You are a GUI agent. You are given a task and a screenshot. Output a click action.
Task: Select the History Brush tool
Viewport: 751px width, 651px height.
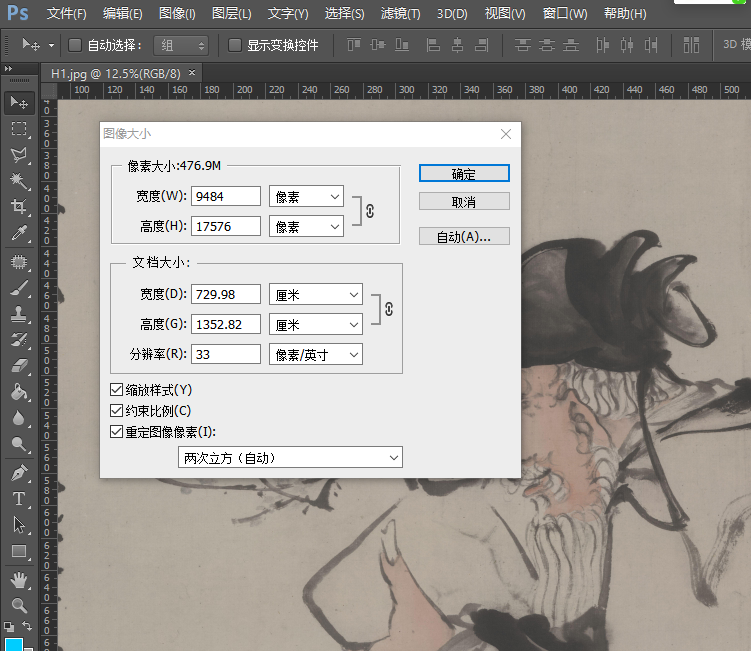click(x=19, y=340)
